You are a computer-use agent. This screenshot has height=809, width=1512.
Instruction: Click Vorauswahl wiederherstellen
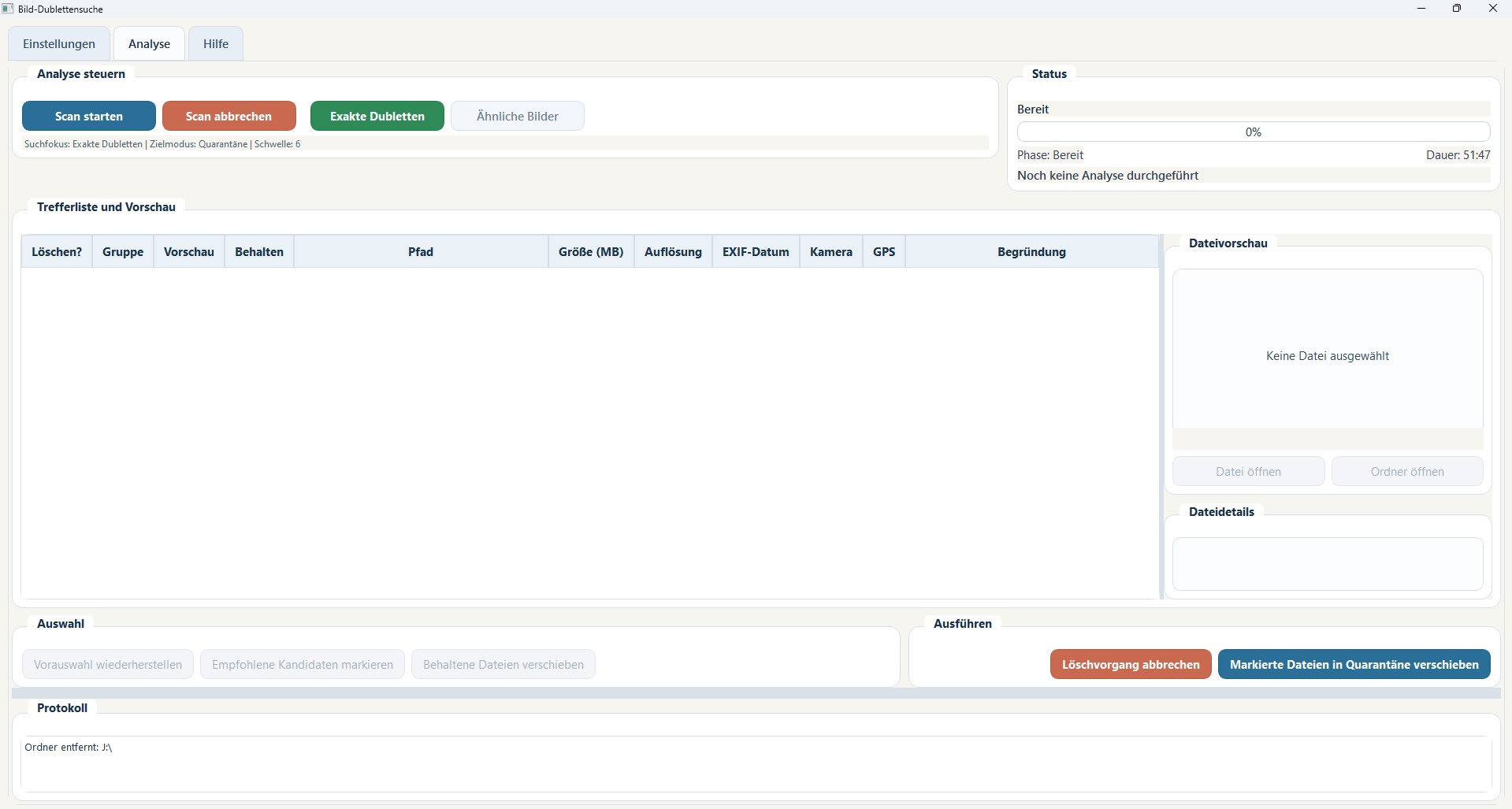pyautogui.click(x=106, y=664)
